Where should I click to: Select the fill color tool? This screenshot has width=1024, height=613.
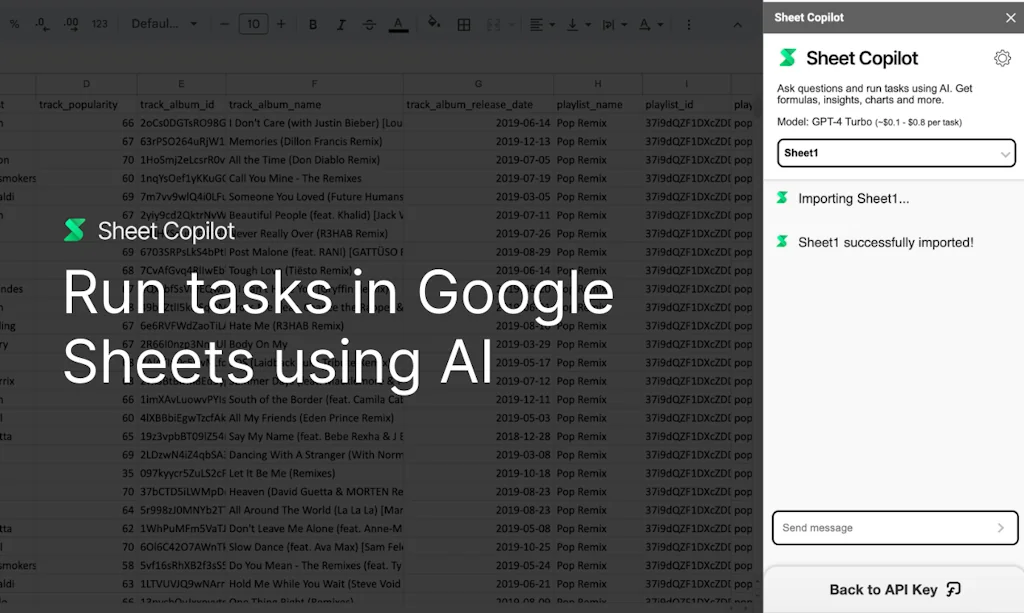(434, 24)
